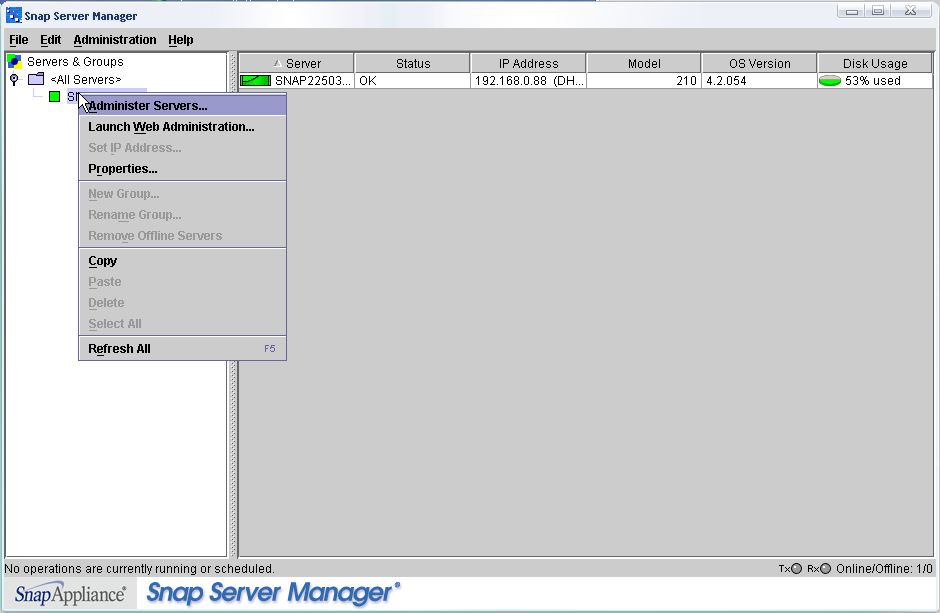Image resolution: width=940 pixels, height=613 pixels.
Task: Click the SNAP22503 server status icon in table
Action: coord(255,80)
